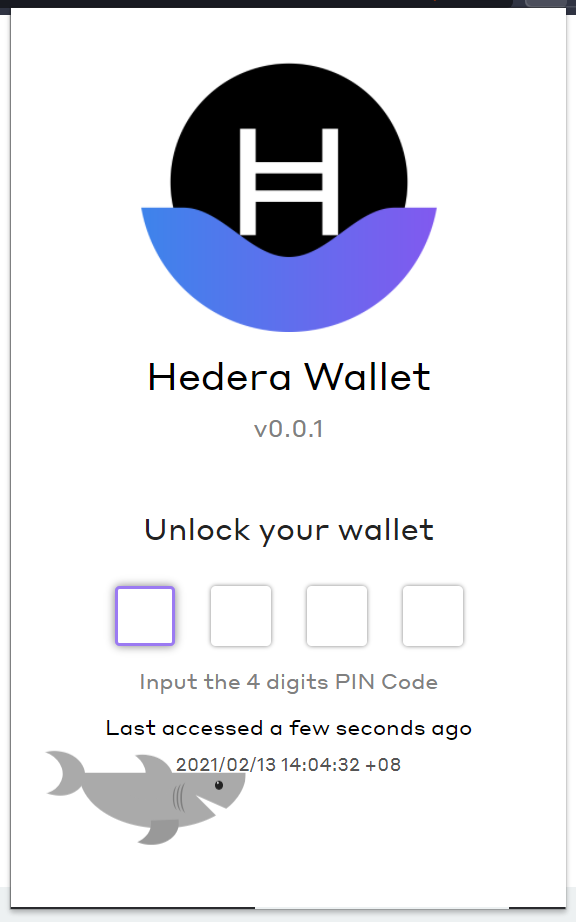
Task: Click the shark's gill lines
Action: (x=179, y=798)
